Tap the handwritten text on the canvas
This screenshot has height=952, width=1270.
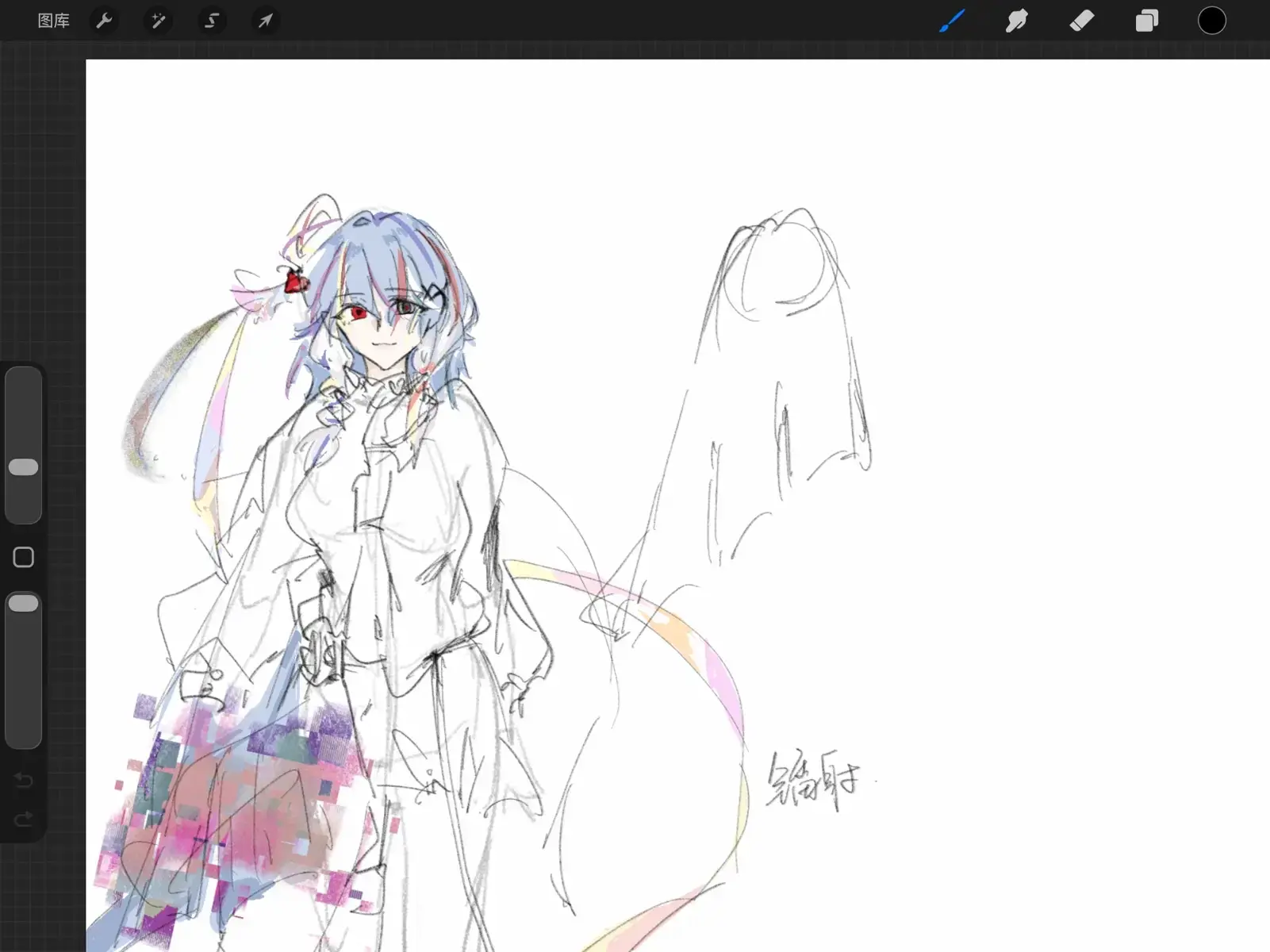(x=812, y=780)
